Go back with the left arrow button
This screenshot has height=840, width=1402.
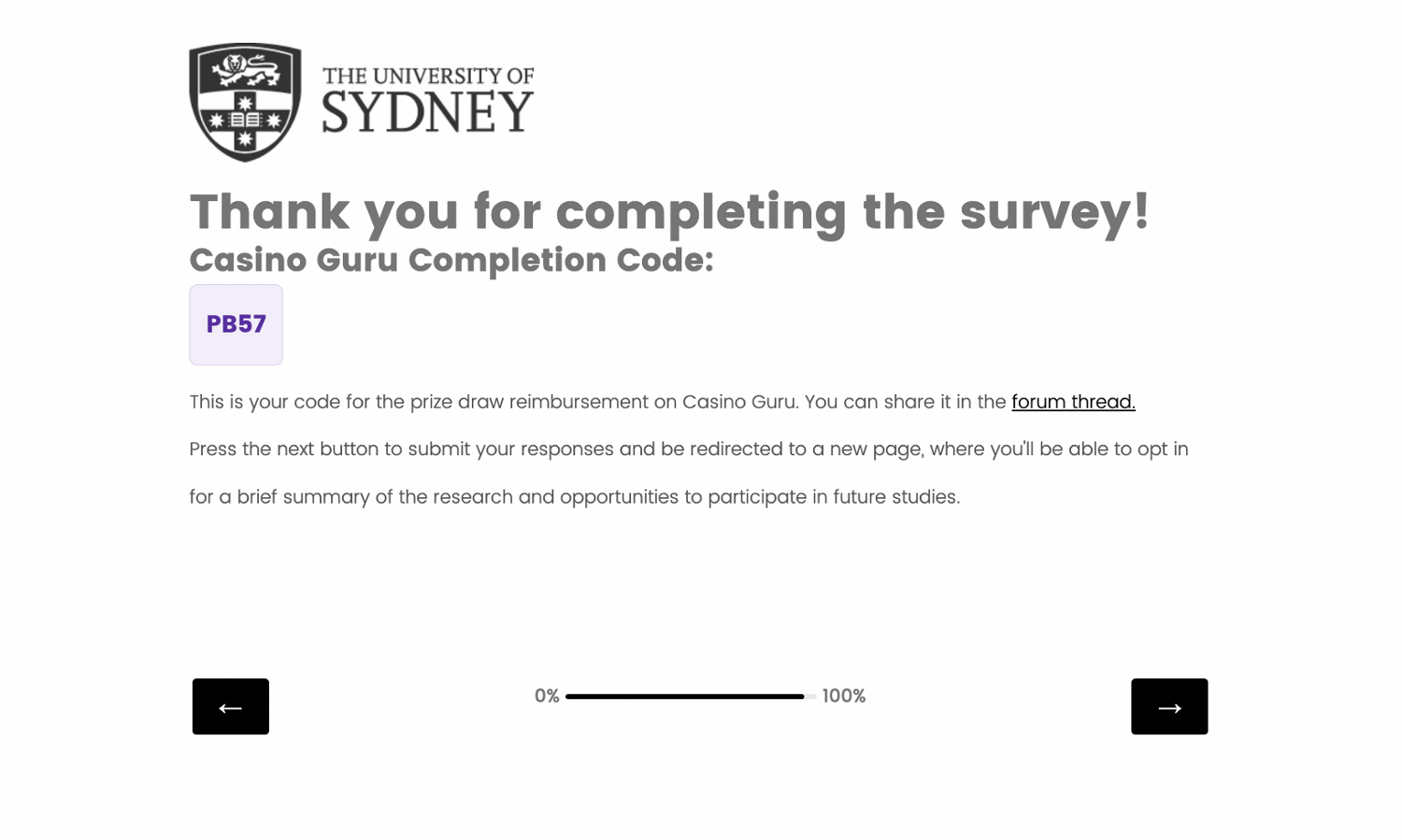231,706
